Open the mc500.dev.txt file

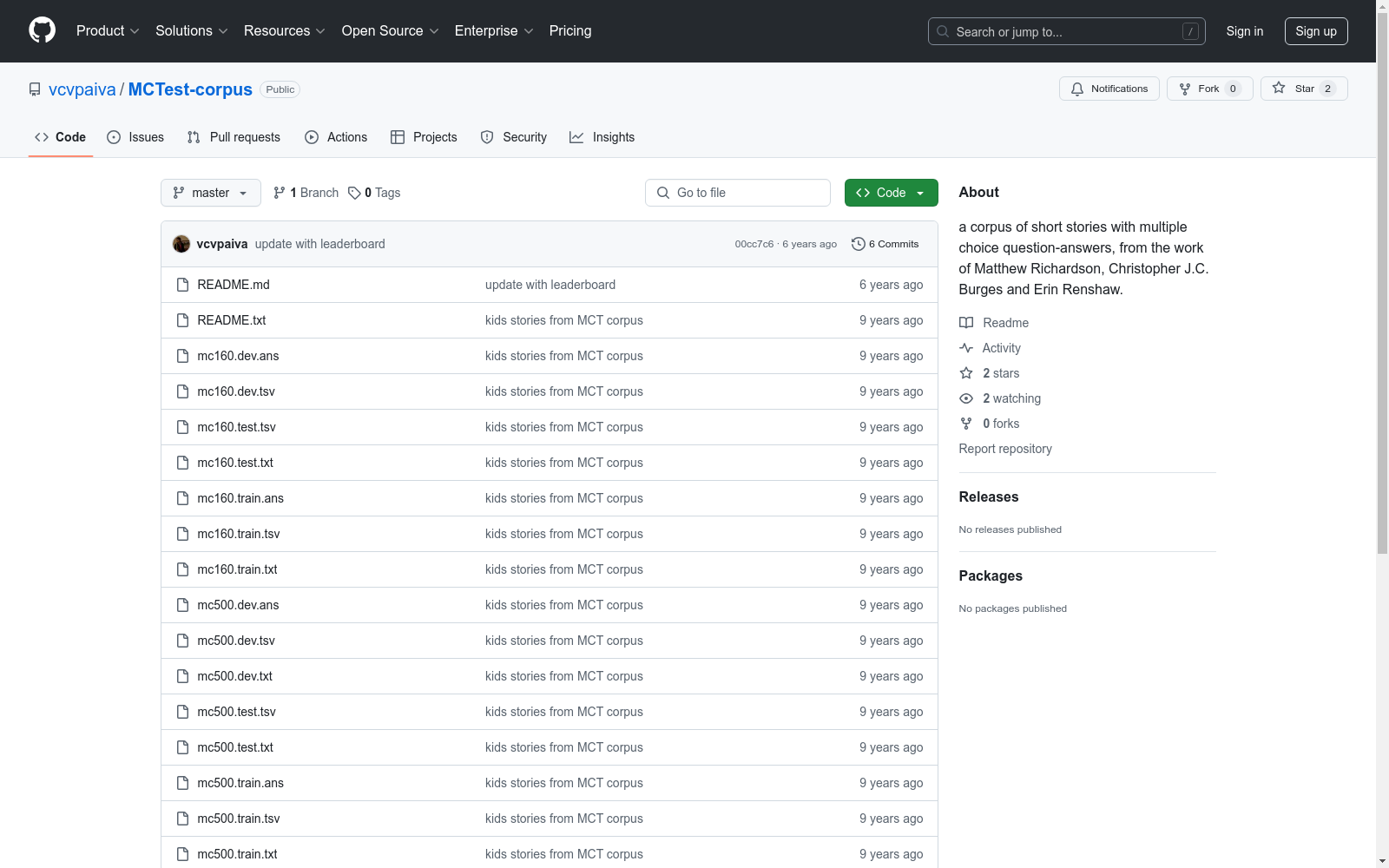235,676
